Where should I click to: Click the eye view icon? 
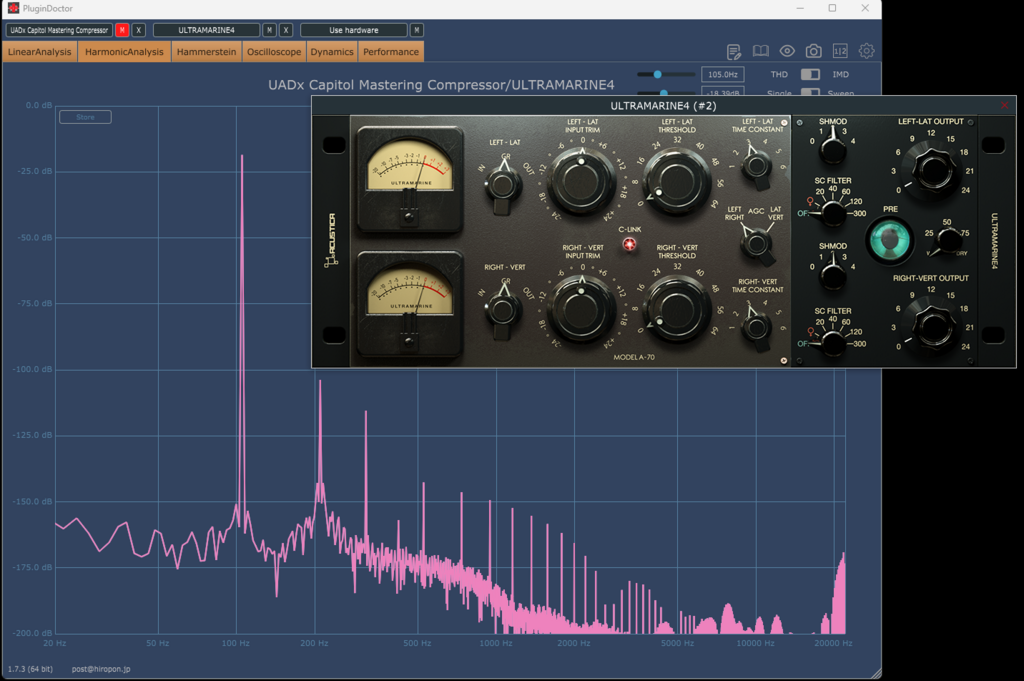click(x=787, y=51)
